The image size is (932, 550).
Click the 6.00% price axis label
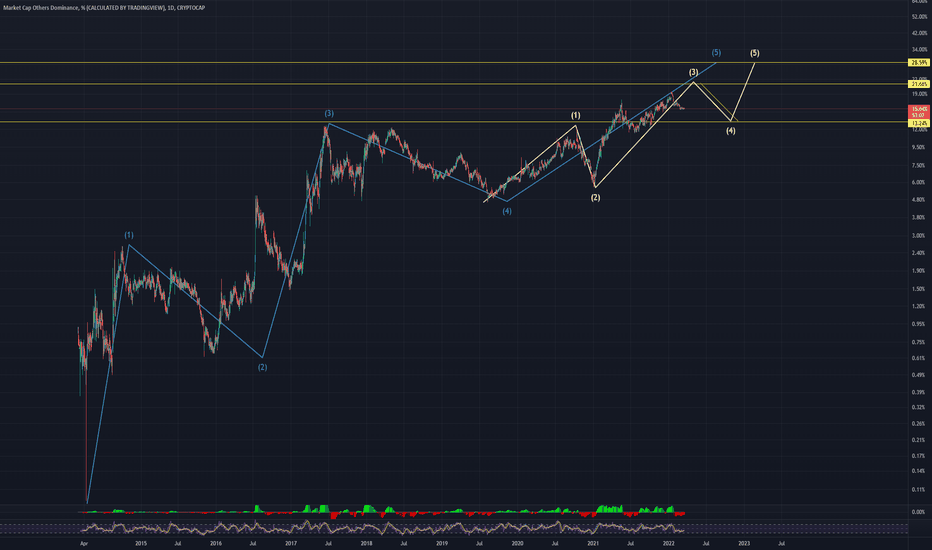click(x=919, y=183)
